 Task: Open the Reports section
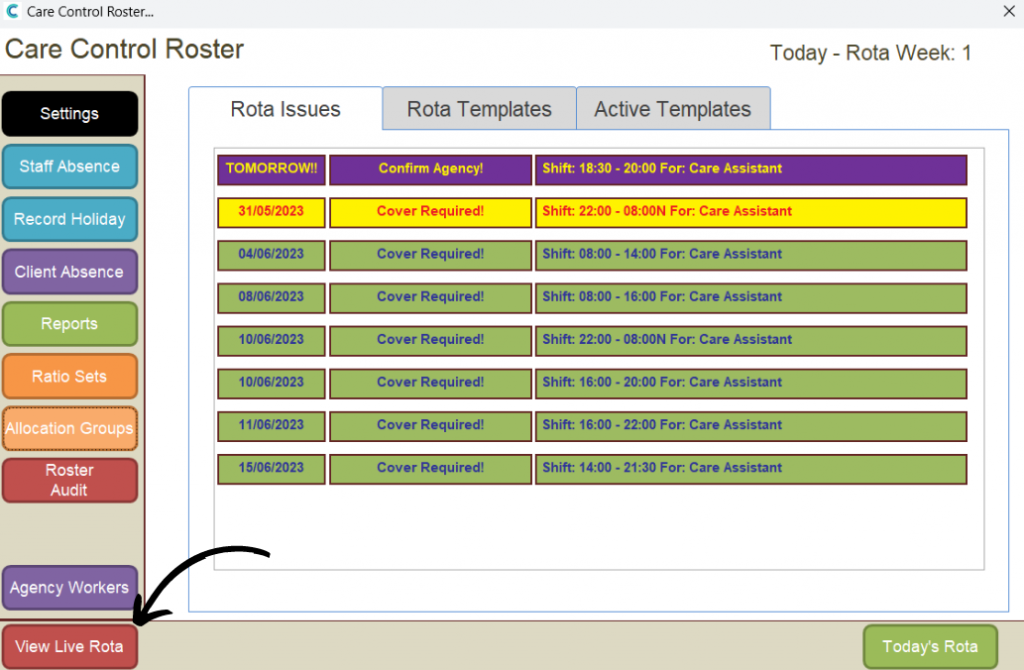(x=70, y=324)
